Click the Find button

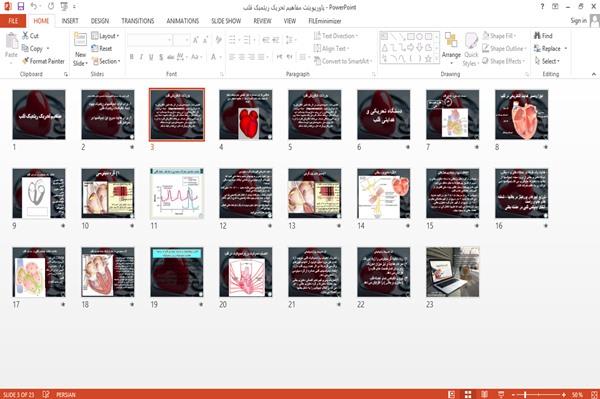(543, 36)
